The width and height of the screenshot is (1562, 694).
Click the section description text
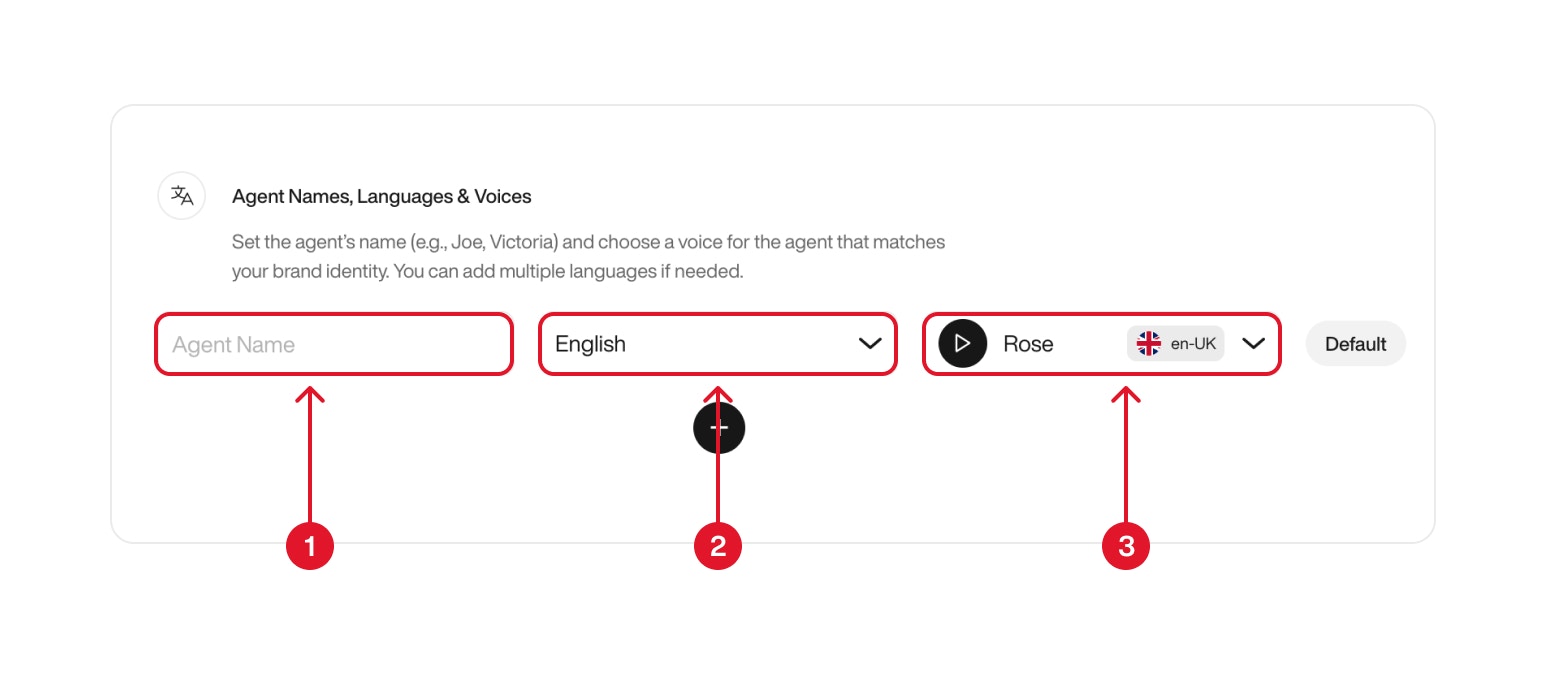(x=588, y=255)
